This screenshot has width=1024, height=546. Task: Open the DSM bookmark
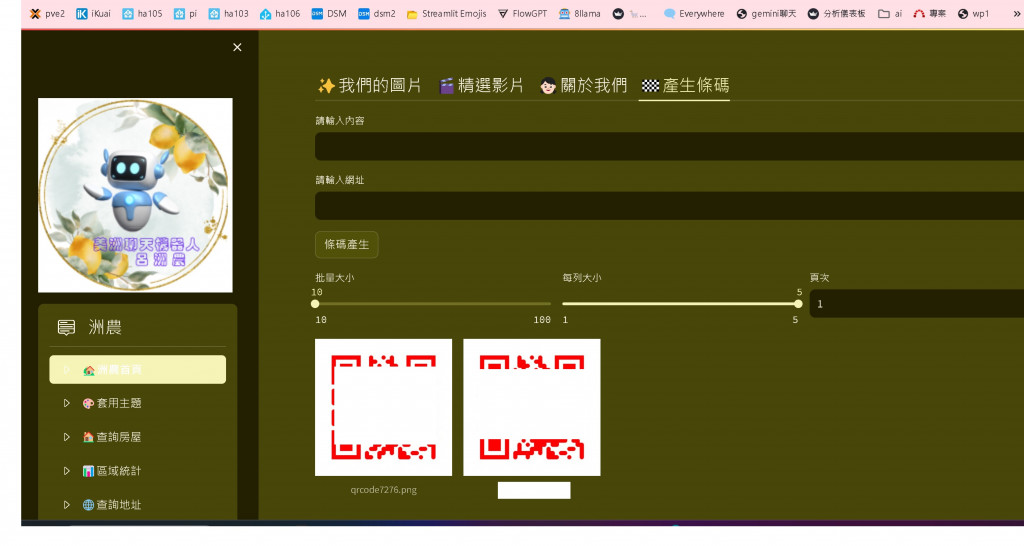(x=329, y=14)
